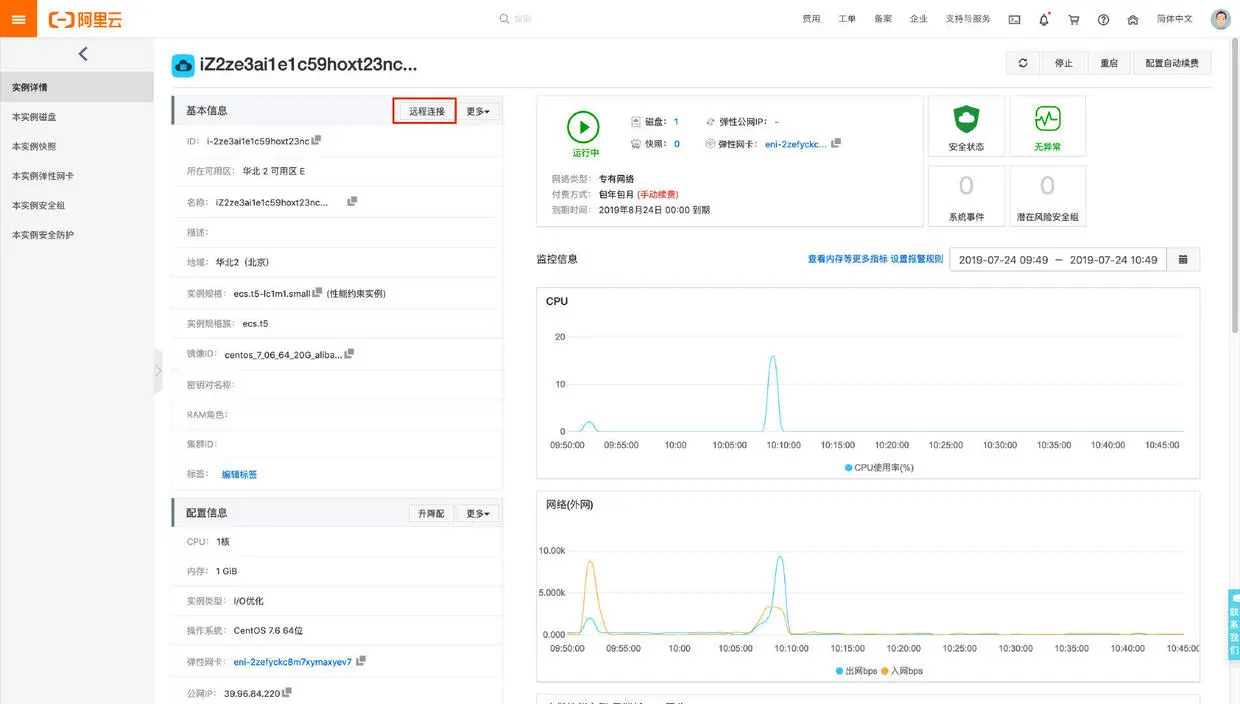
Task: Click the icon next to 实例规格 value
Action: [x=317, y=293]
